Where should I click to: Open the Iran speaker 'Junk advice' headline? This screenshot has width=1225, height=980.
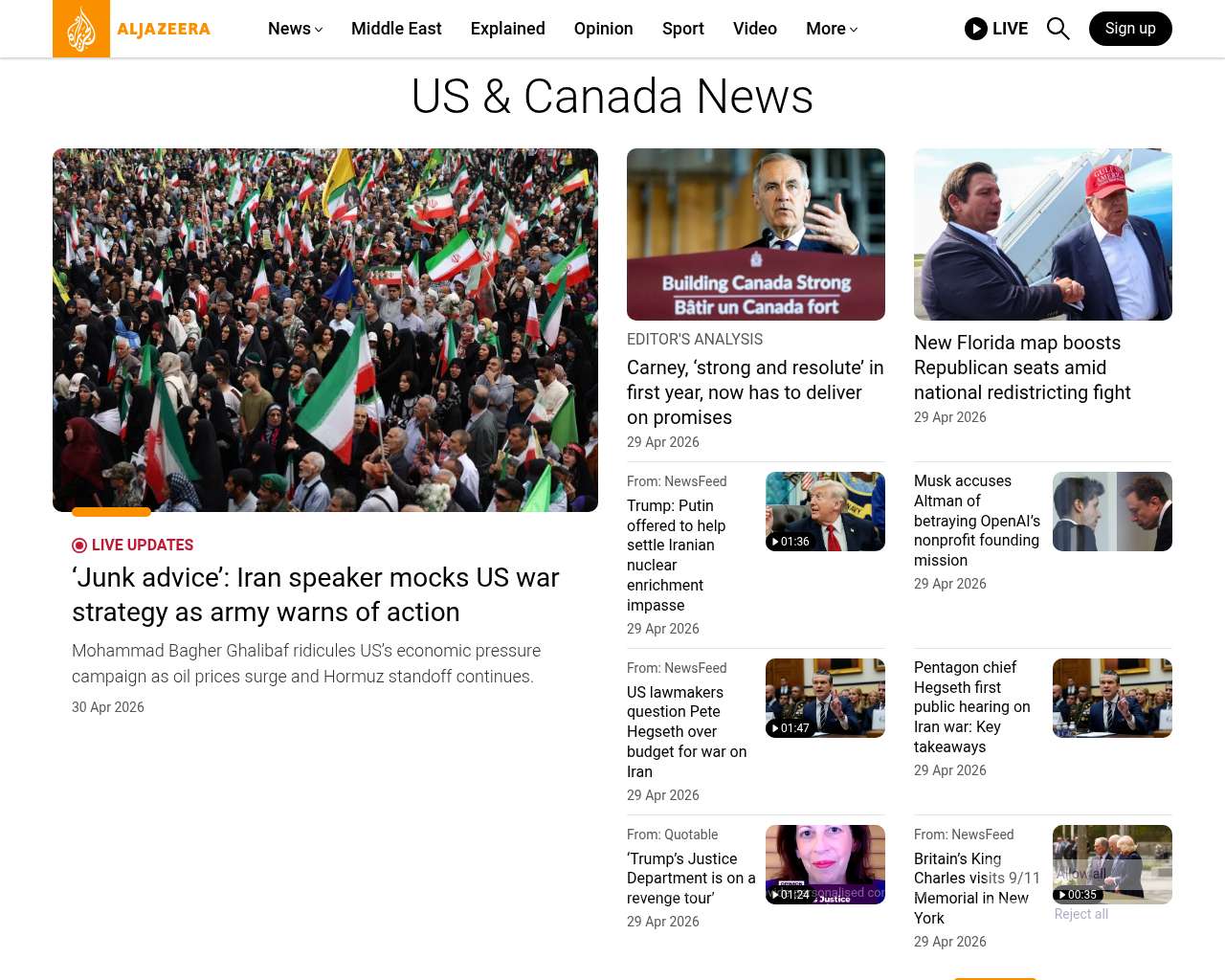(316, 594)
